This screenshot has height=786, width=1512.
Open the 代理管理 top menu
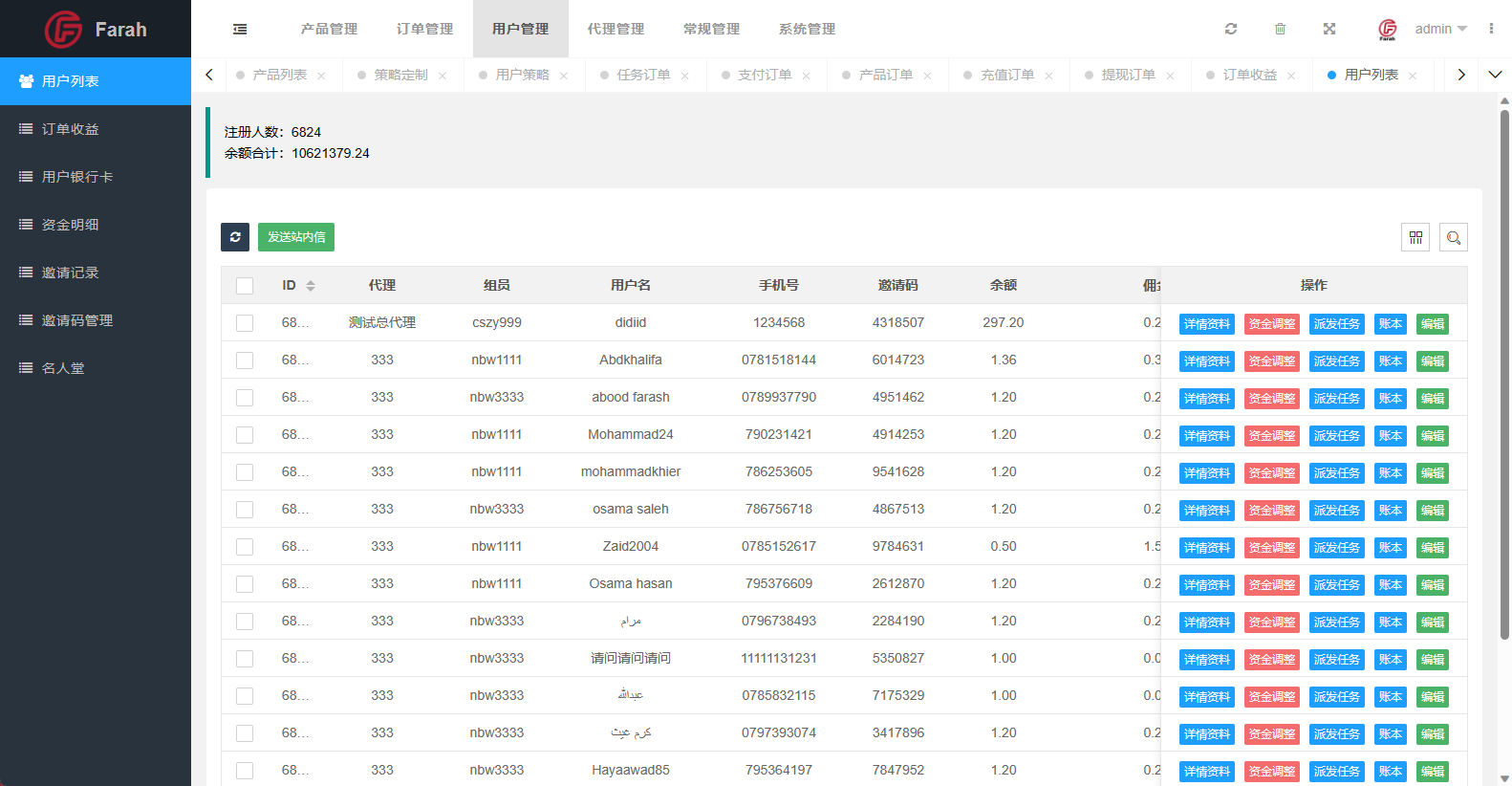click(616, 29)
